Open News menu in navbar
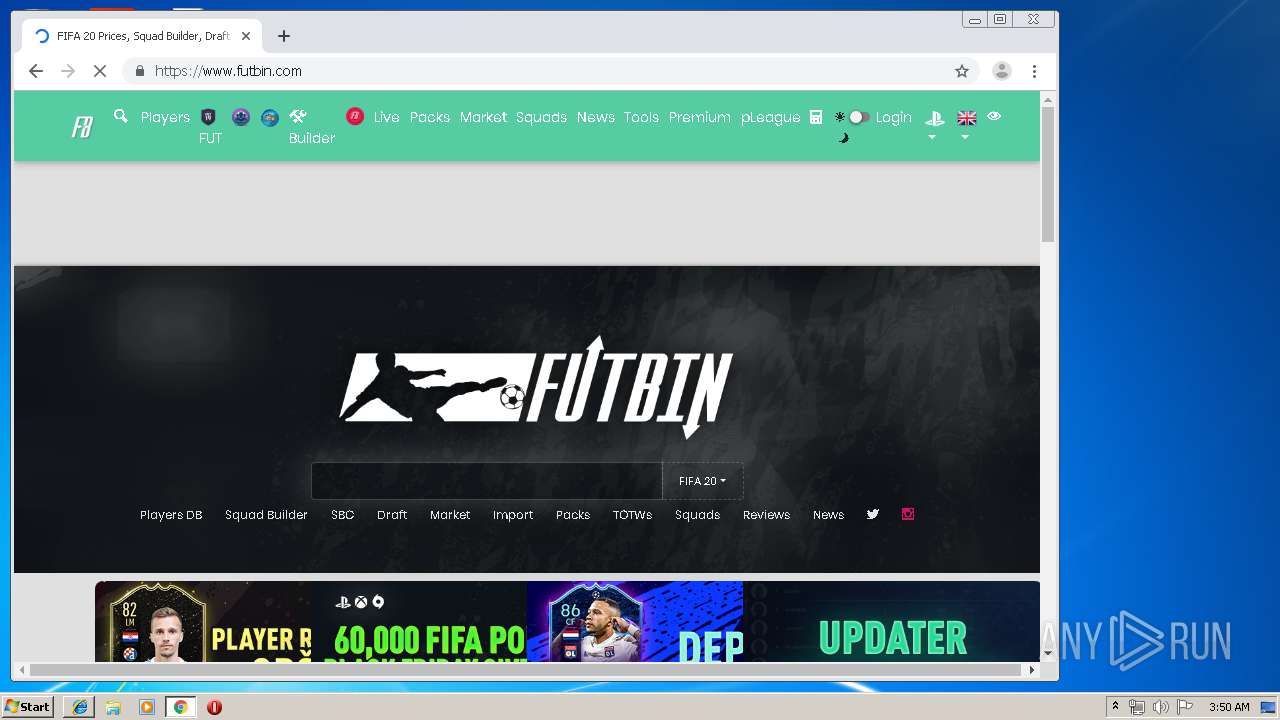The image size is (1280, 720). click(x=596, y=117)
